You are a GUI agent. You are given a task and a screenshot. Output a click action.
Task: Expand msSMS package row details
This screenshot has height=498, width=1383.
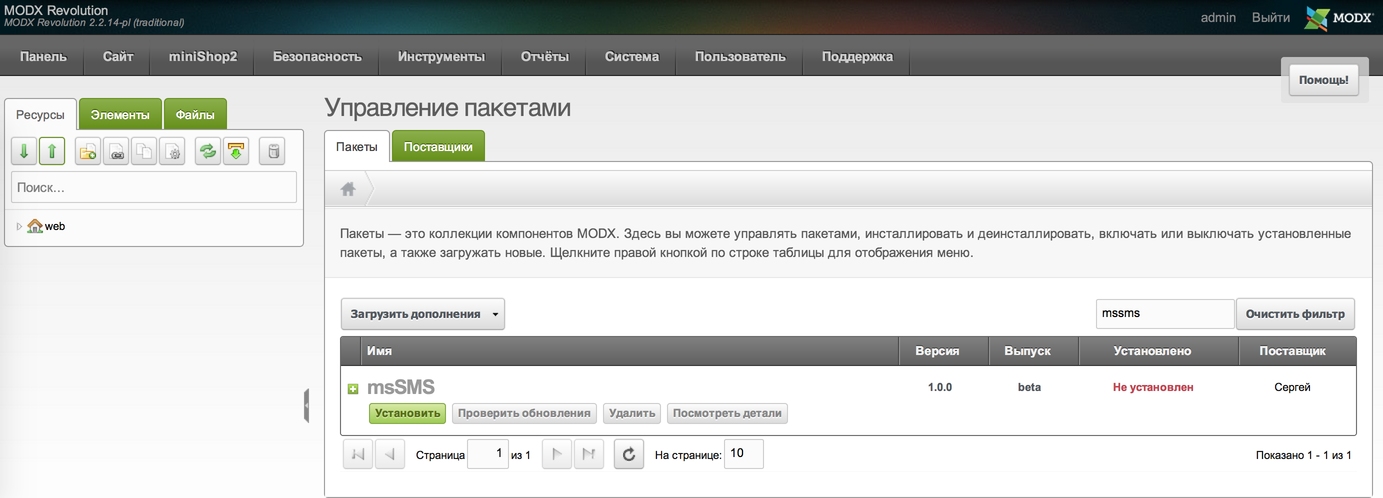click(x=352, y=389)
